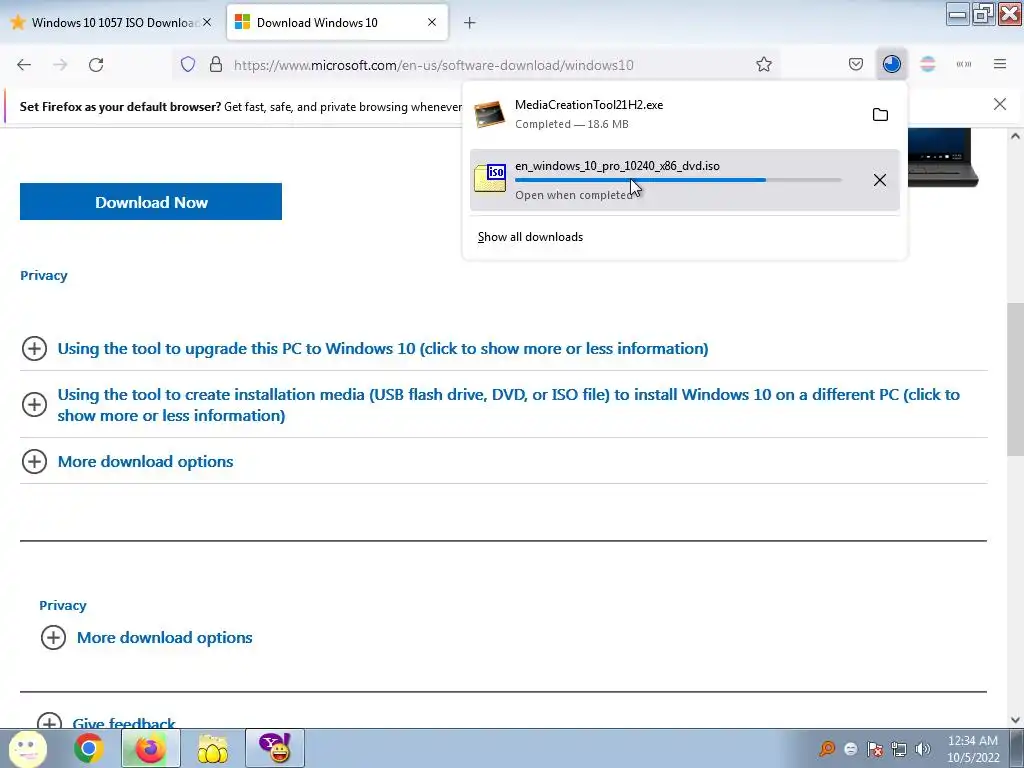Open the Start menu smiley button
1024x768 pixels.
(27, 748)
